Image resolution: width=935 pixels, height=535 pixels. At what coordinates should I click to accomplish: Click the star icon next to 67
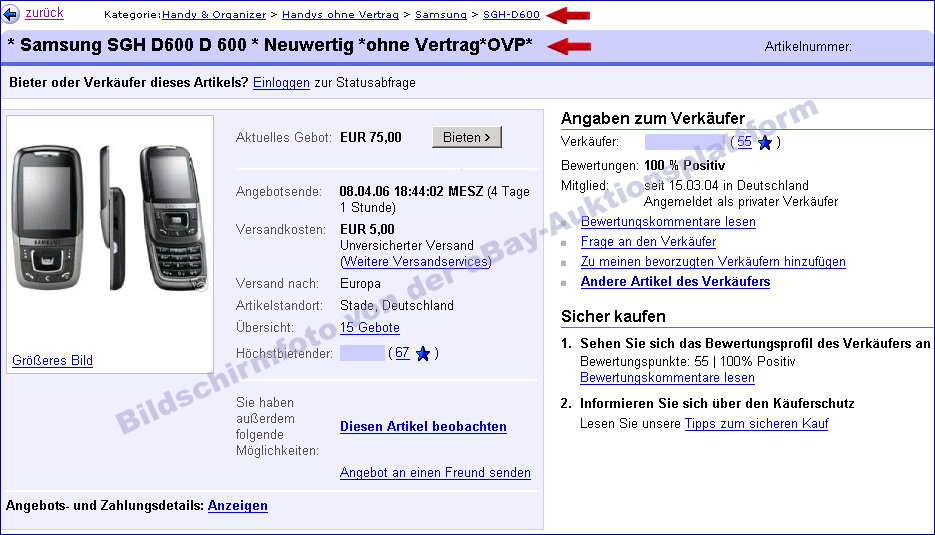pos(423,354)
